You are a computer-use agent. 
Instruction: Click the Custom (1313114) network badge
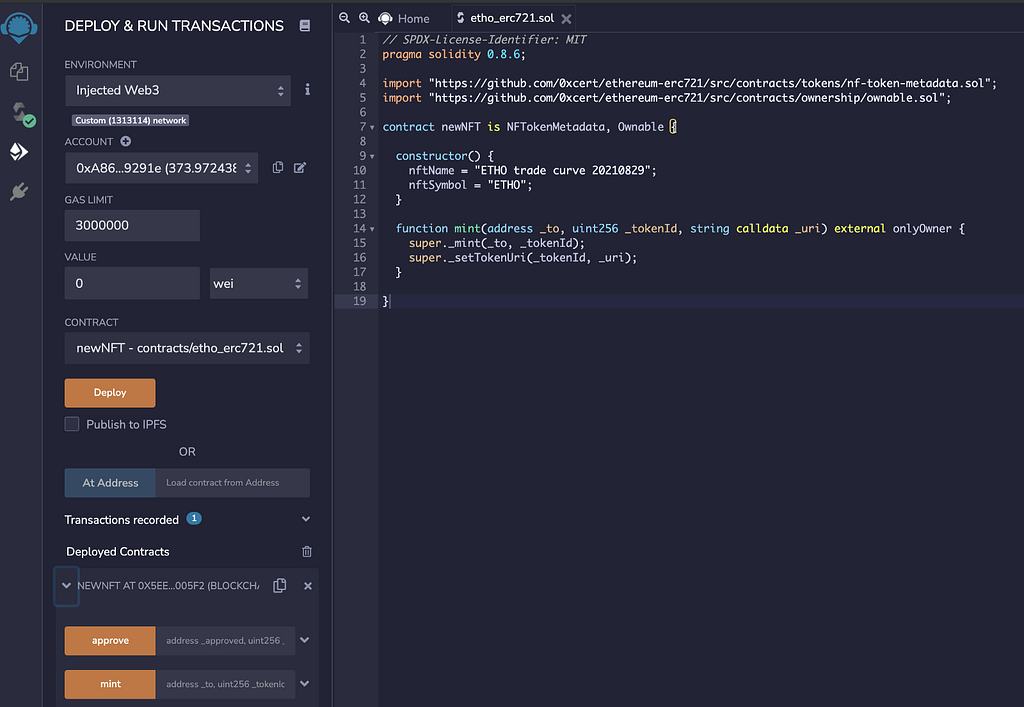click(131, 120)
